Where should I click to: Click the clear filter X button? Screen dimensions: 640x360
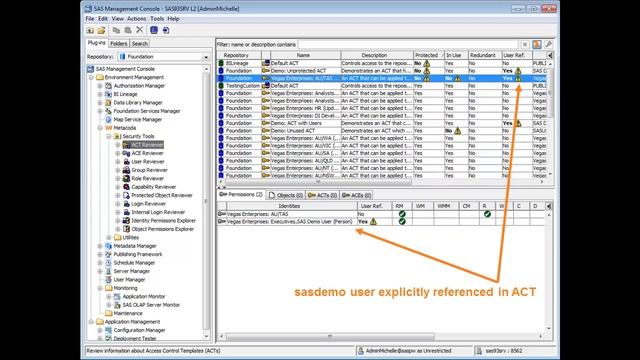click(x=525, y=44)
